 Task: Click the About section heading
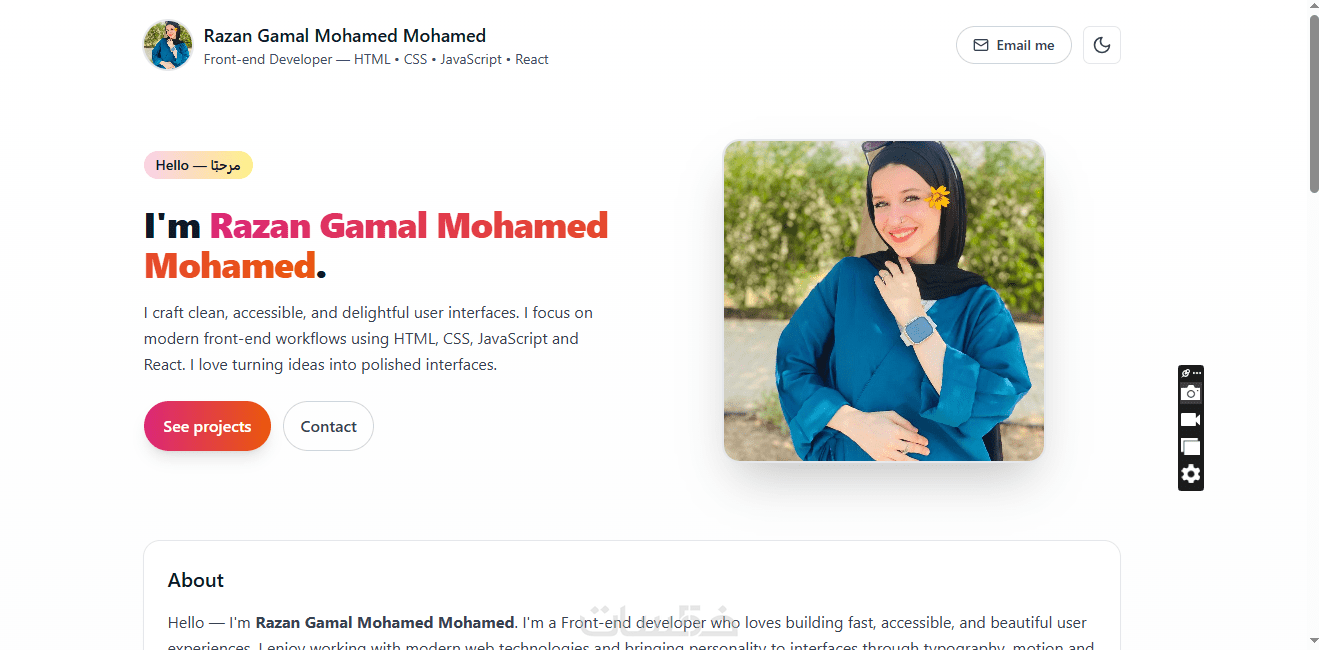click(x=196, y=580)
